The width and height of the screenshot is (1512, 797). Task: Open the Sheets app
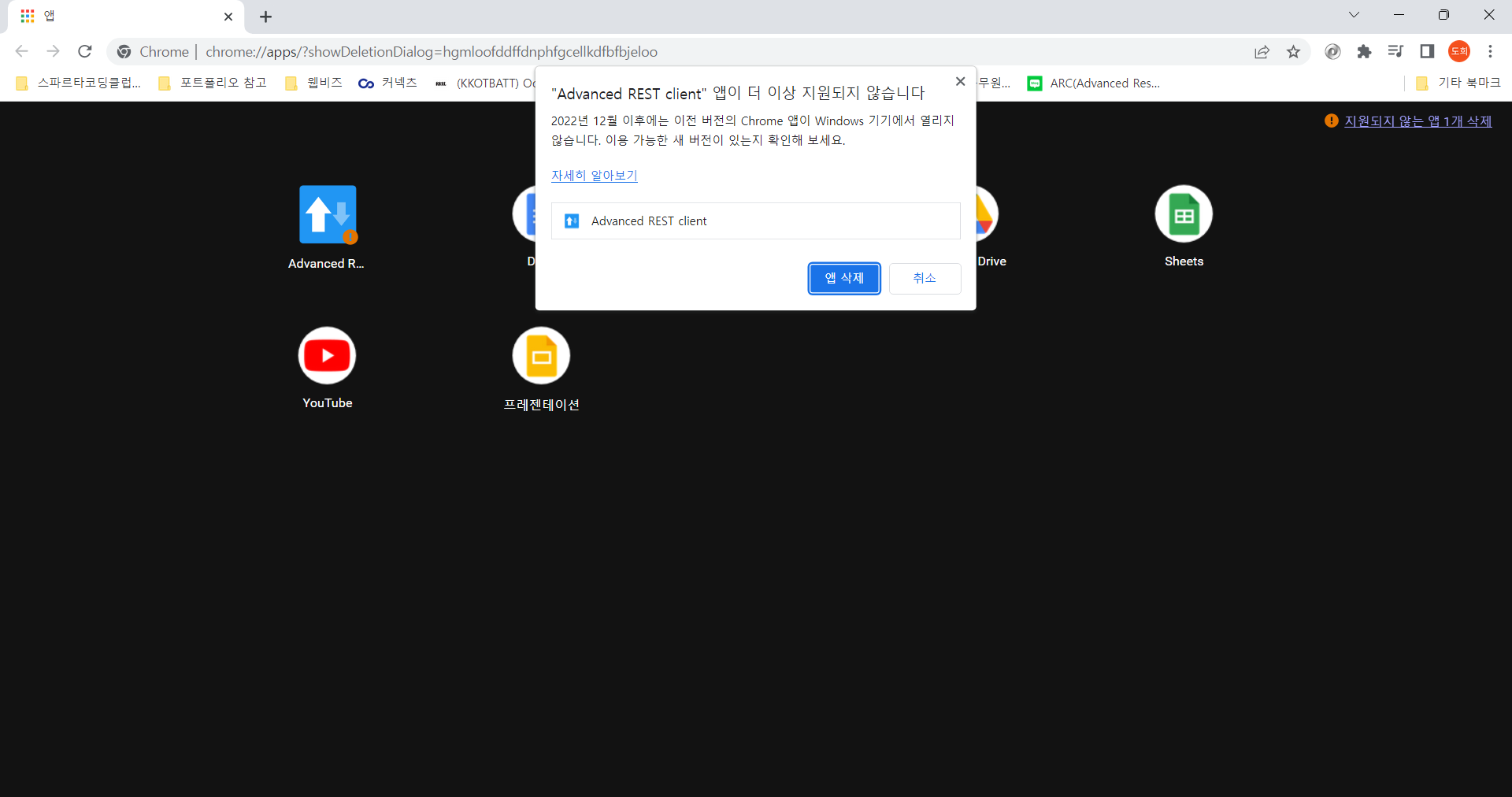(1184, 213)
